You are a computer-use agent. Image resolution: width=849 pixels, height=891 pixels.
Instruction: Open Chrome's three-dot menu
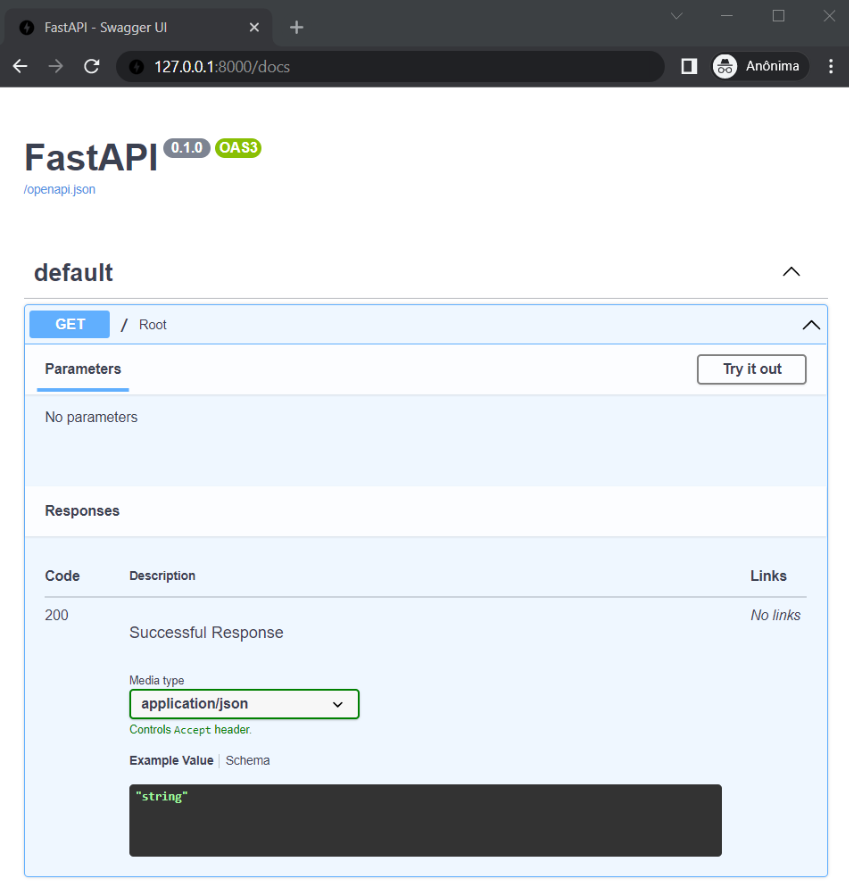(831, 66)
